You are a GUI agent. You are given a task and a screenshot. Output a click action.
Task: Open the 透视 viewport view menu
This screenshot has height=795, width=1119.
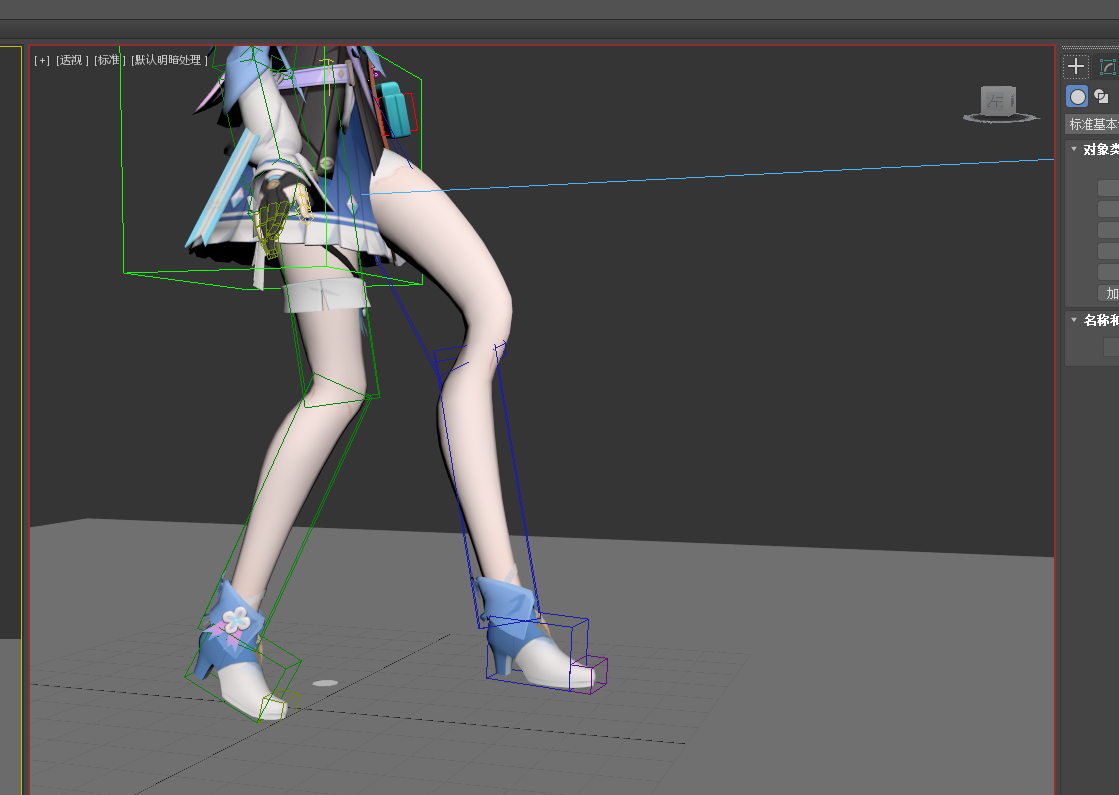(72, 61)
